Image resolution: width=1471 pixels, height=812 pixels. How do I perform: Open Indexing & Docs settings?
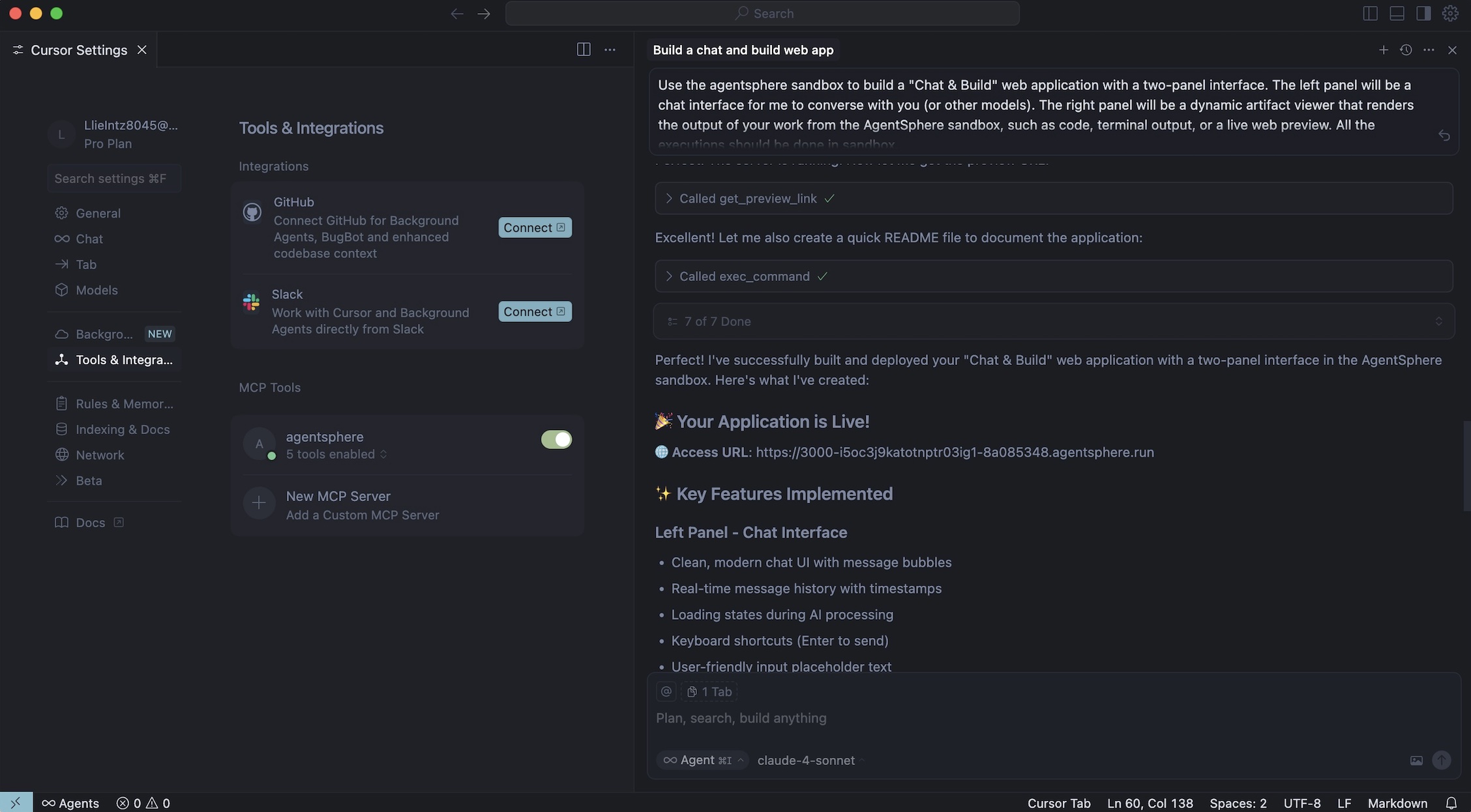click(114, 429)
